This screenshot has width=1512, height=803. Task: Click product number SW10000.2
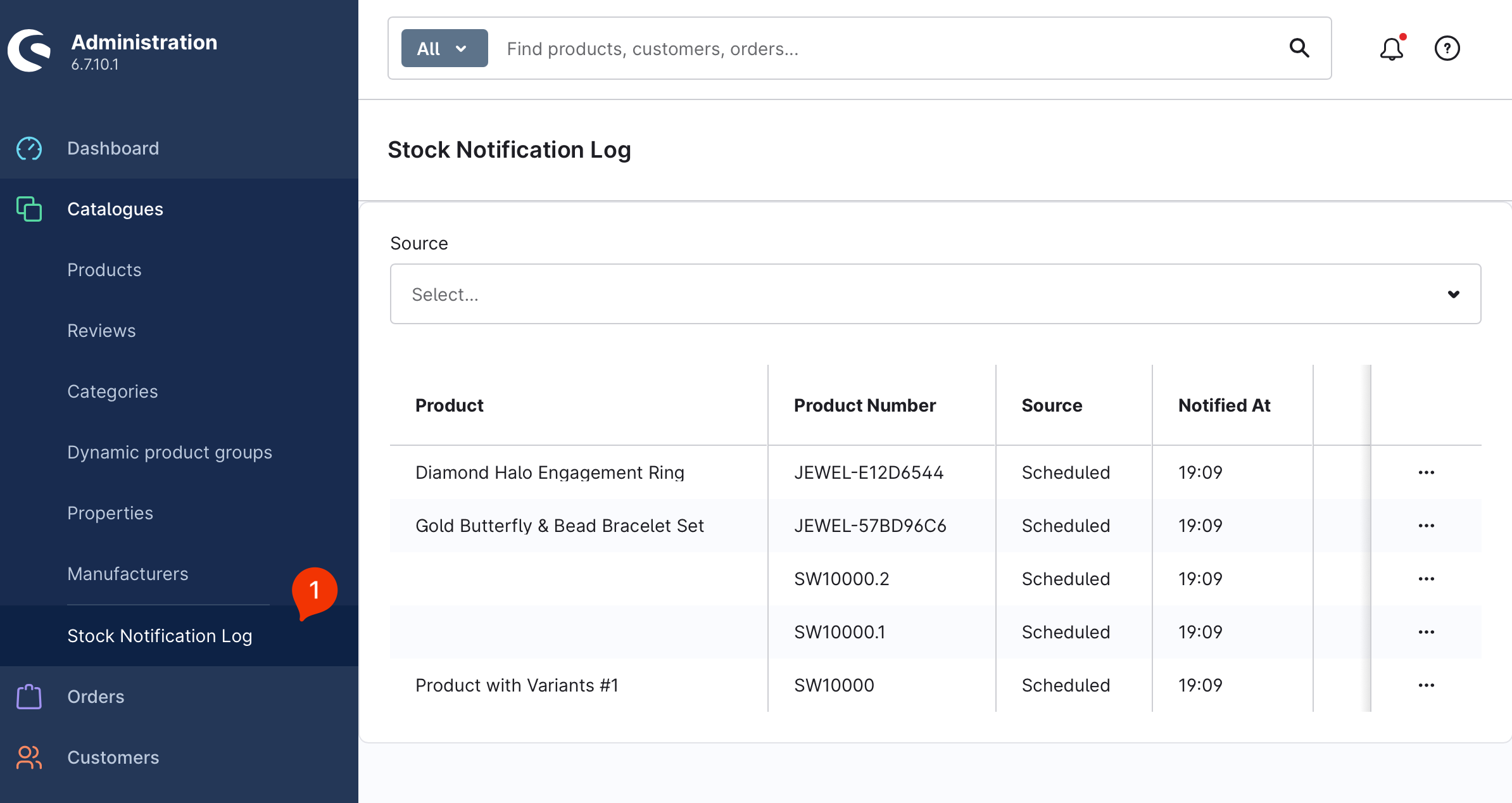[841, 579]
